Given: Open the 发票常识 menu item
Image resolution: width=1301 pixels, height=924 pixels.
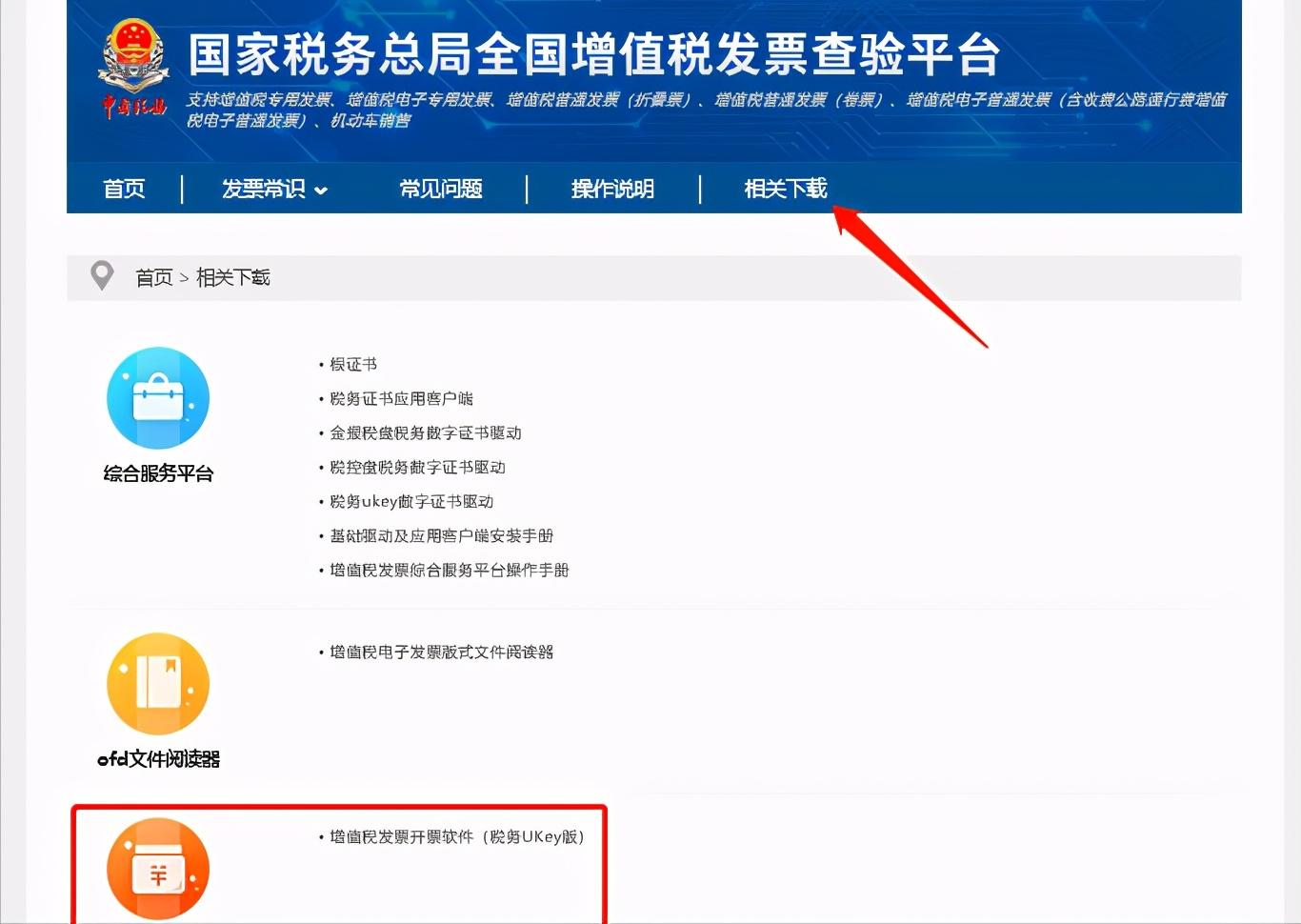Looking at the screenshot, I should [264, 189].
